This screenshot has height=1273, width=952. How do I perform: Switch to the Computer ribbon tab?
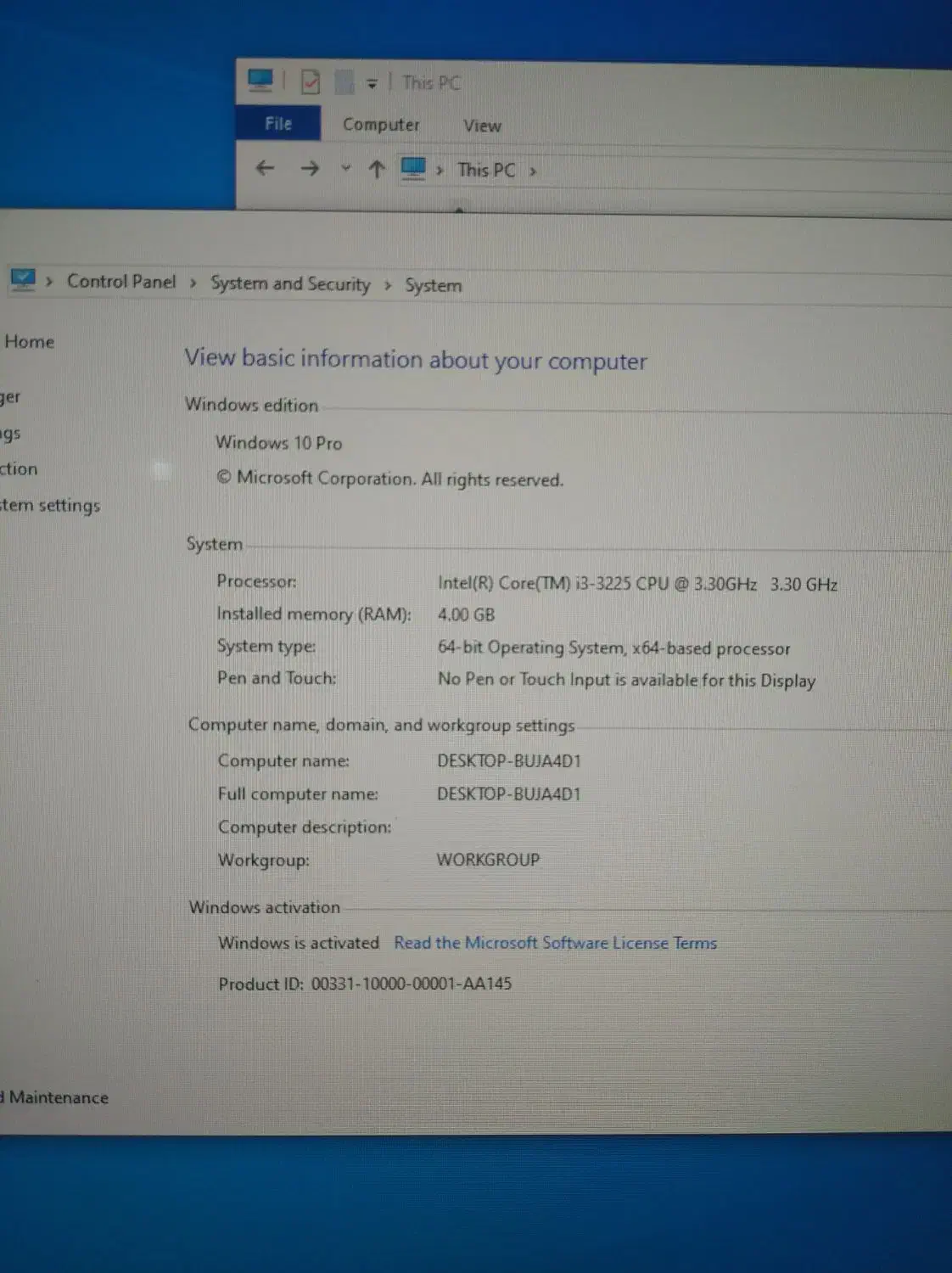381,125
